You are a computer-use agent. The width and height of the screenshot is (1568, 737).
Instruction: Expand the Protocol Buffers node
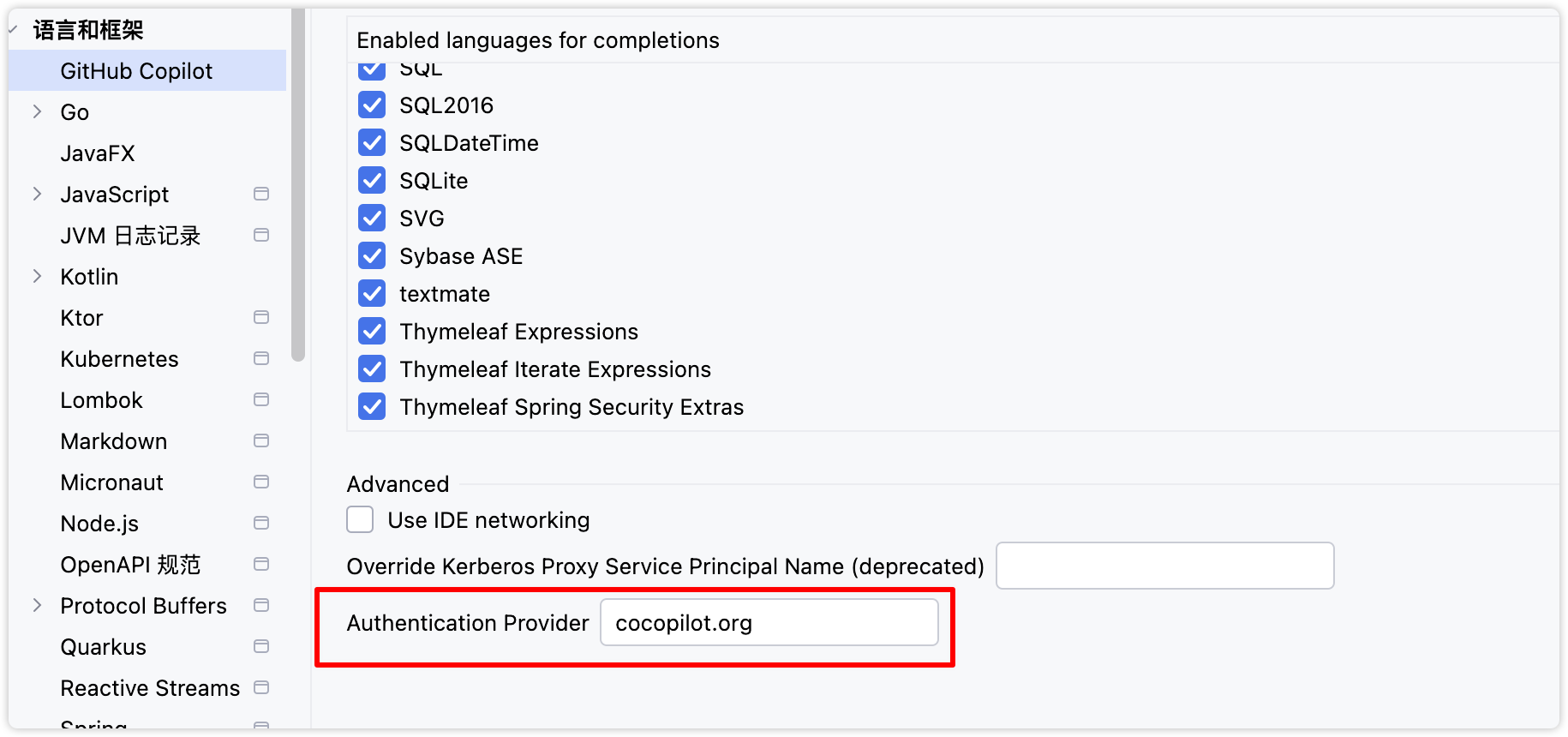pos(37,605)
